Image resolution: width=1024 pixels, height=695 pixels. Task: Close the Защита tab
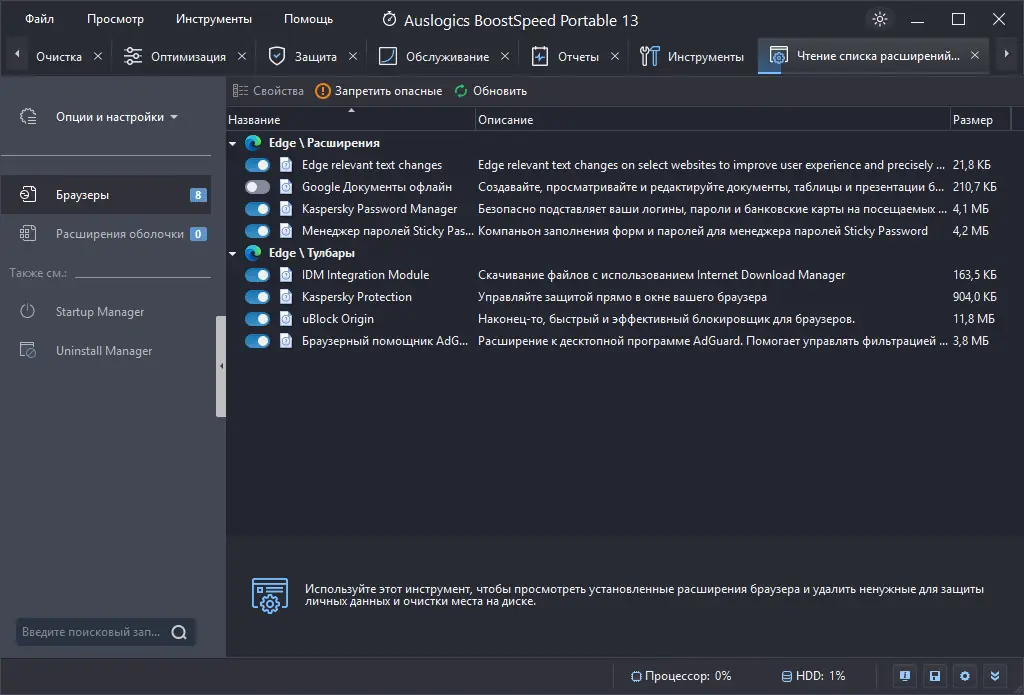tap(353, 56)
